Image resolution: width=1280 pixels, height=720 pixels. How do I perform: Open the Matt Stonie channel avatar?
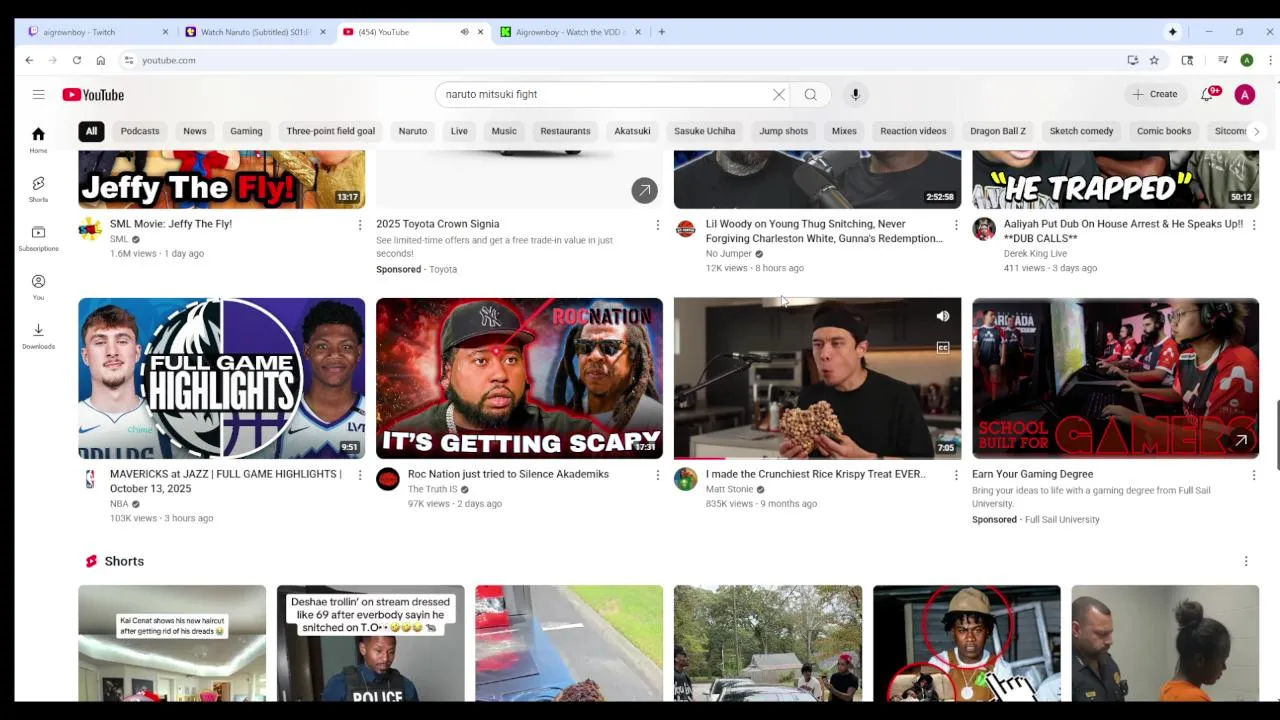point(685,479)
